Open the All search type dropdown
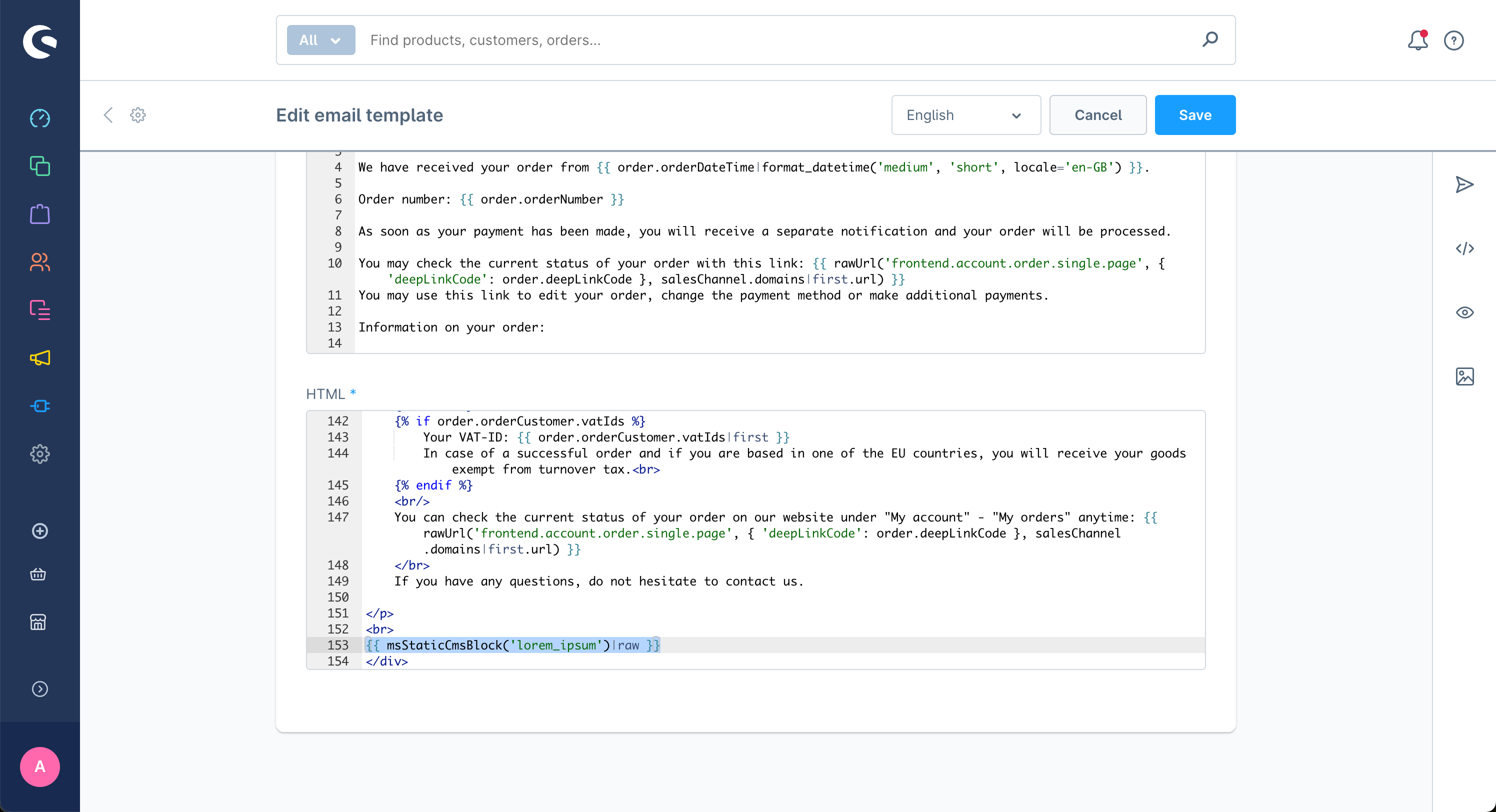Image resolution: width=1496 pixels, height=812 pixels. coord(320,40)
